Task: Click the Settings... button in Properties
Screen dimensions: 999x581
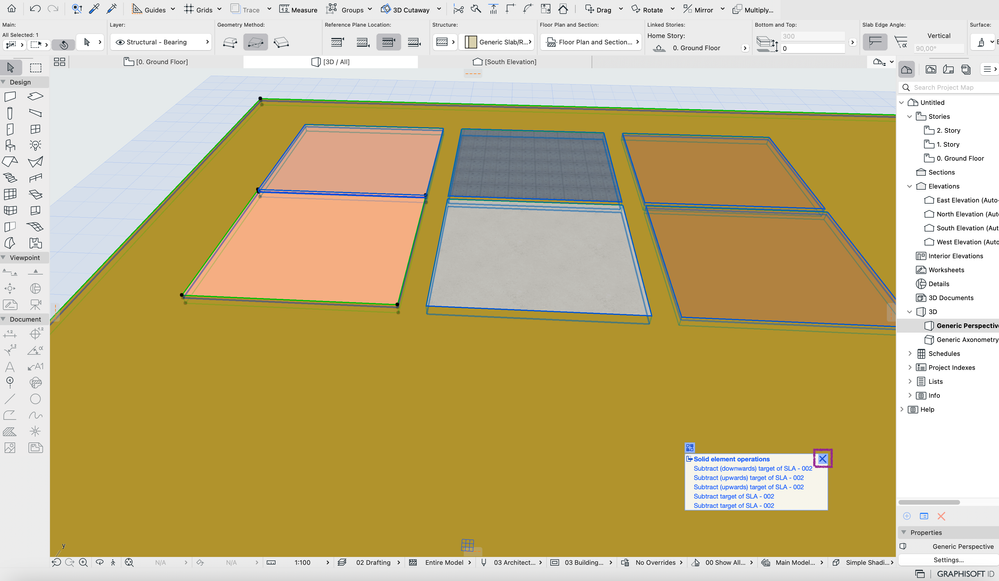Action: tap(948, 560)
